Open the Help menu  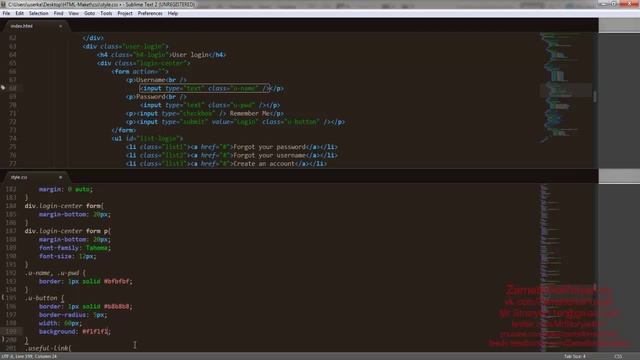click(173, 13)
